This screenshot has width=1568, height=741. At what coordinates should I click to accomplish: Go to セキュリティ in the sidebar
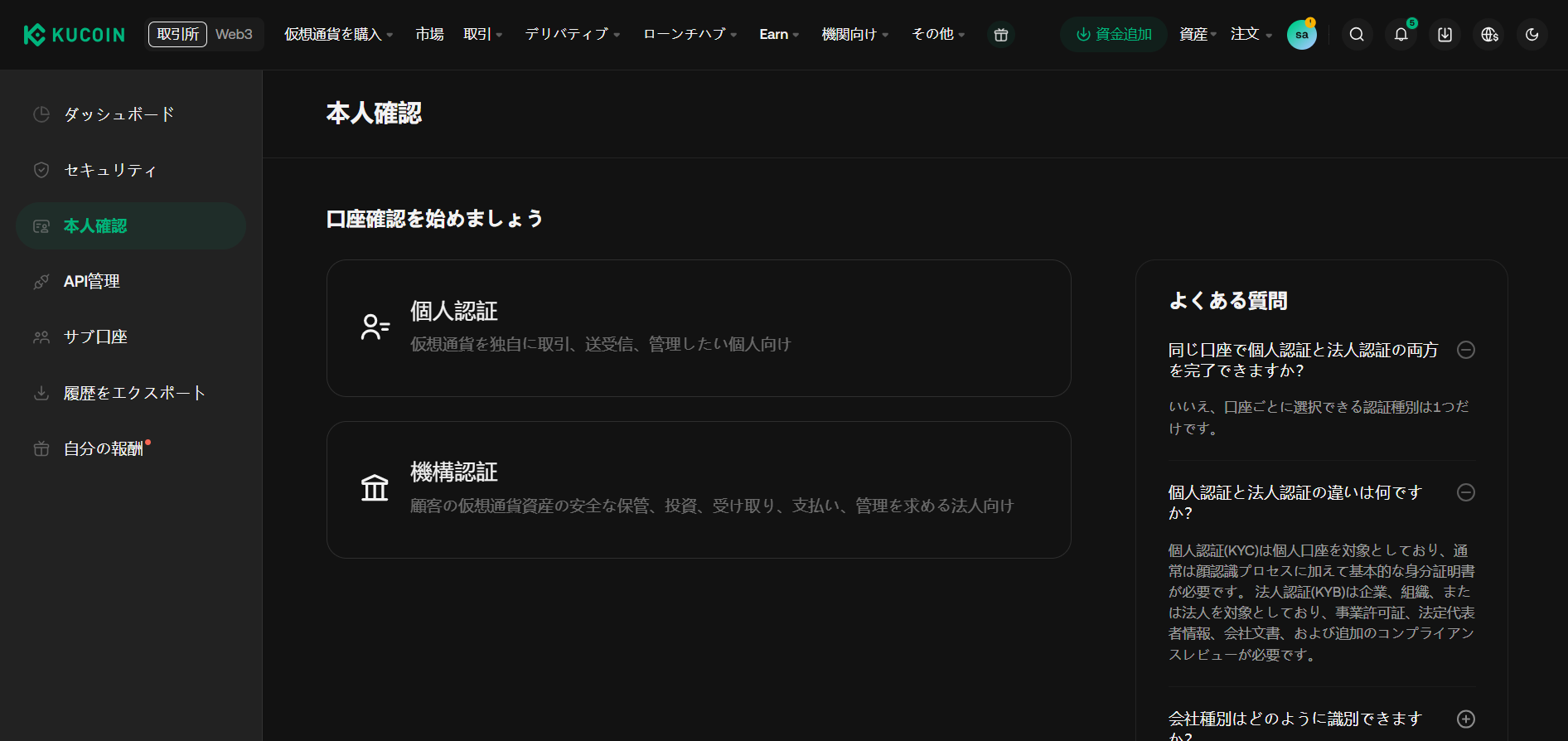click(110, 170)
